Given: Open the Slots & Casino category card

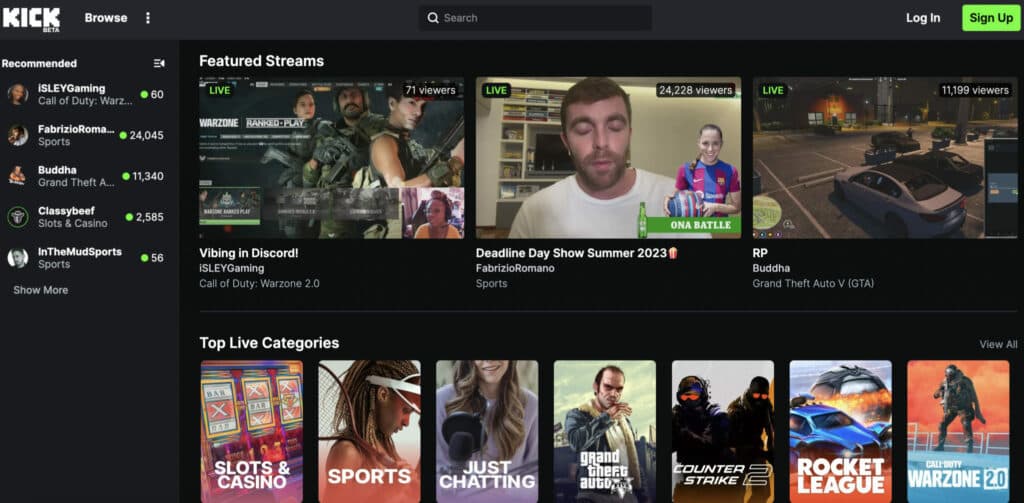Looking at the screenshot, I should [251, 431].
